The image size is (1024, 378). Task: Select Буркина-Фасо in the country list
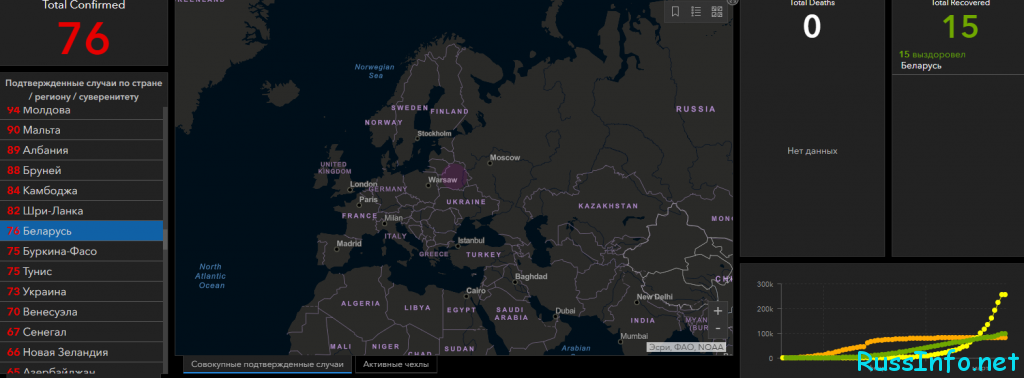(x=82, y=251)
